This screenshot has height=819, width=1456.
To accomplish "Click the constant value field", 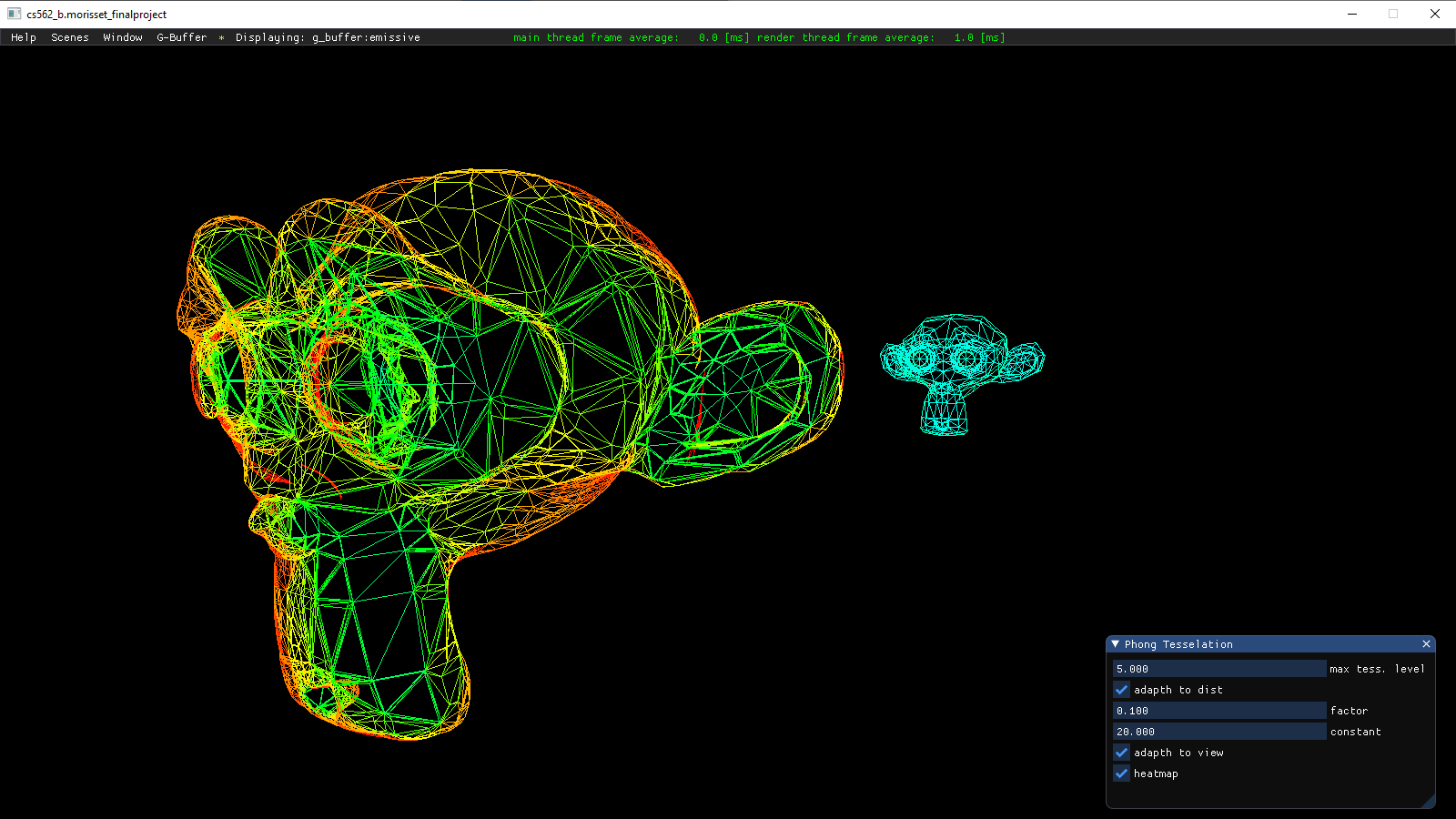I will [1218, 732].
